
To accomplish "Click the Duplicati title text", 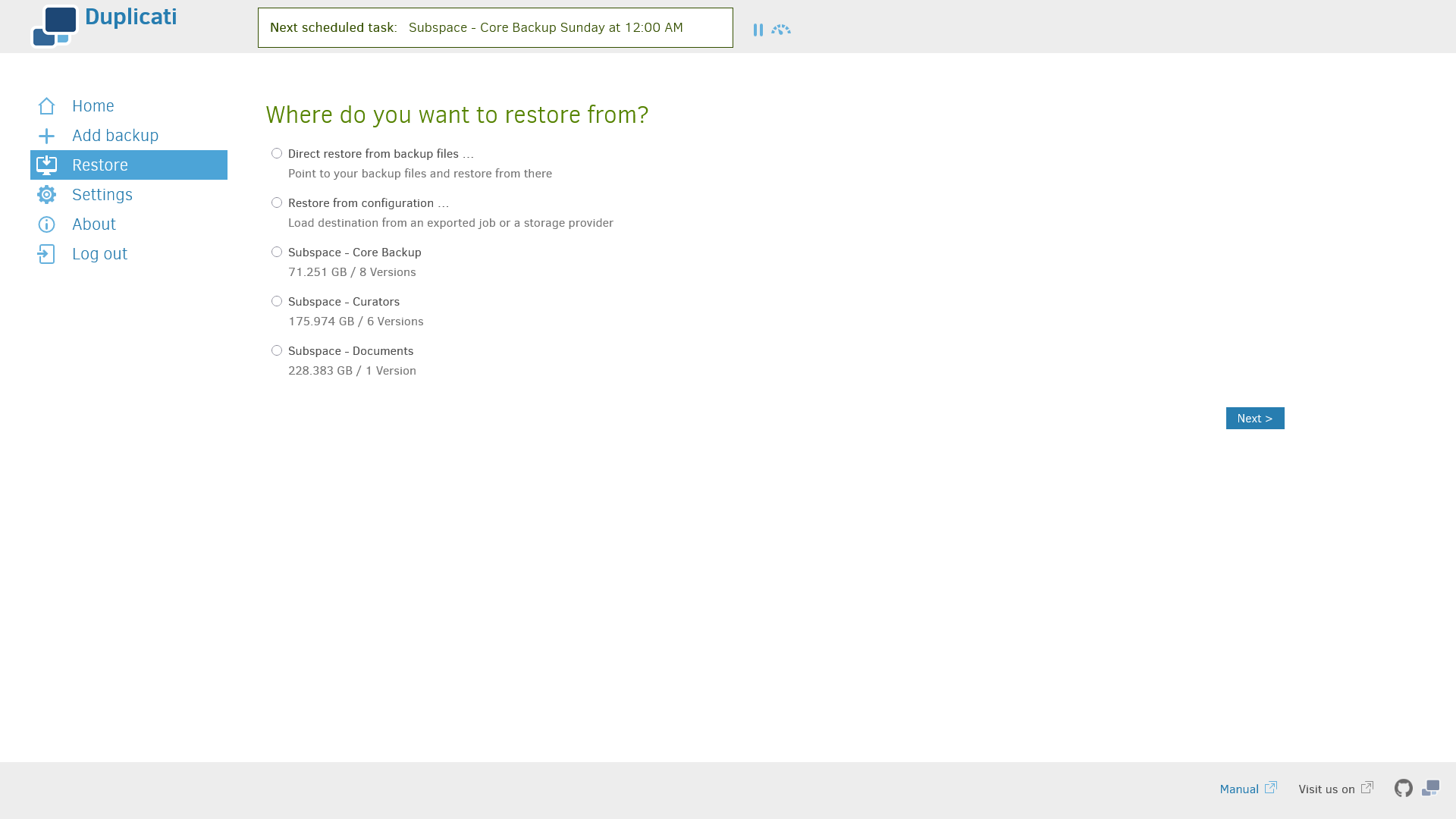I will click(x=131, y=17).
